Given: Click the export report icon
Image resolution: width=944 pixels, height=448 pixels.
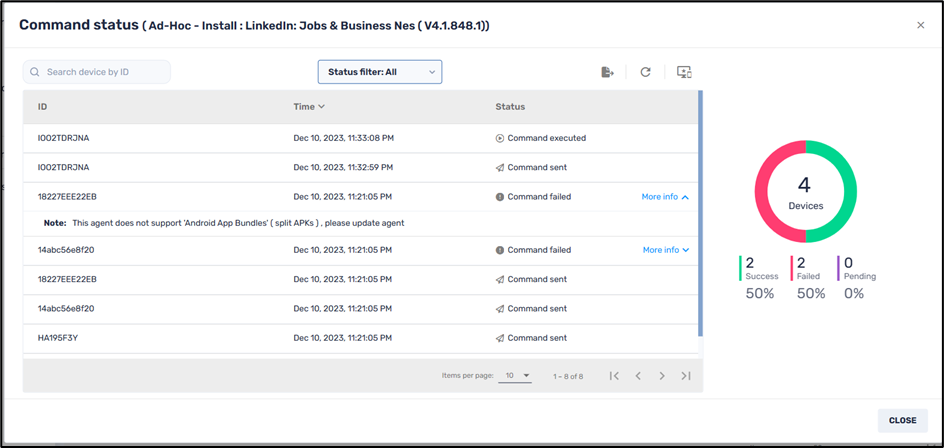Looking at the screenshot, I should [607, 72].
